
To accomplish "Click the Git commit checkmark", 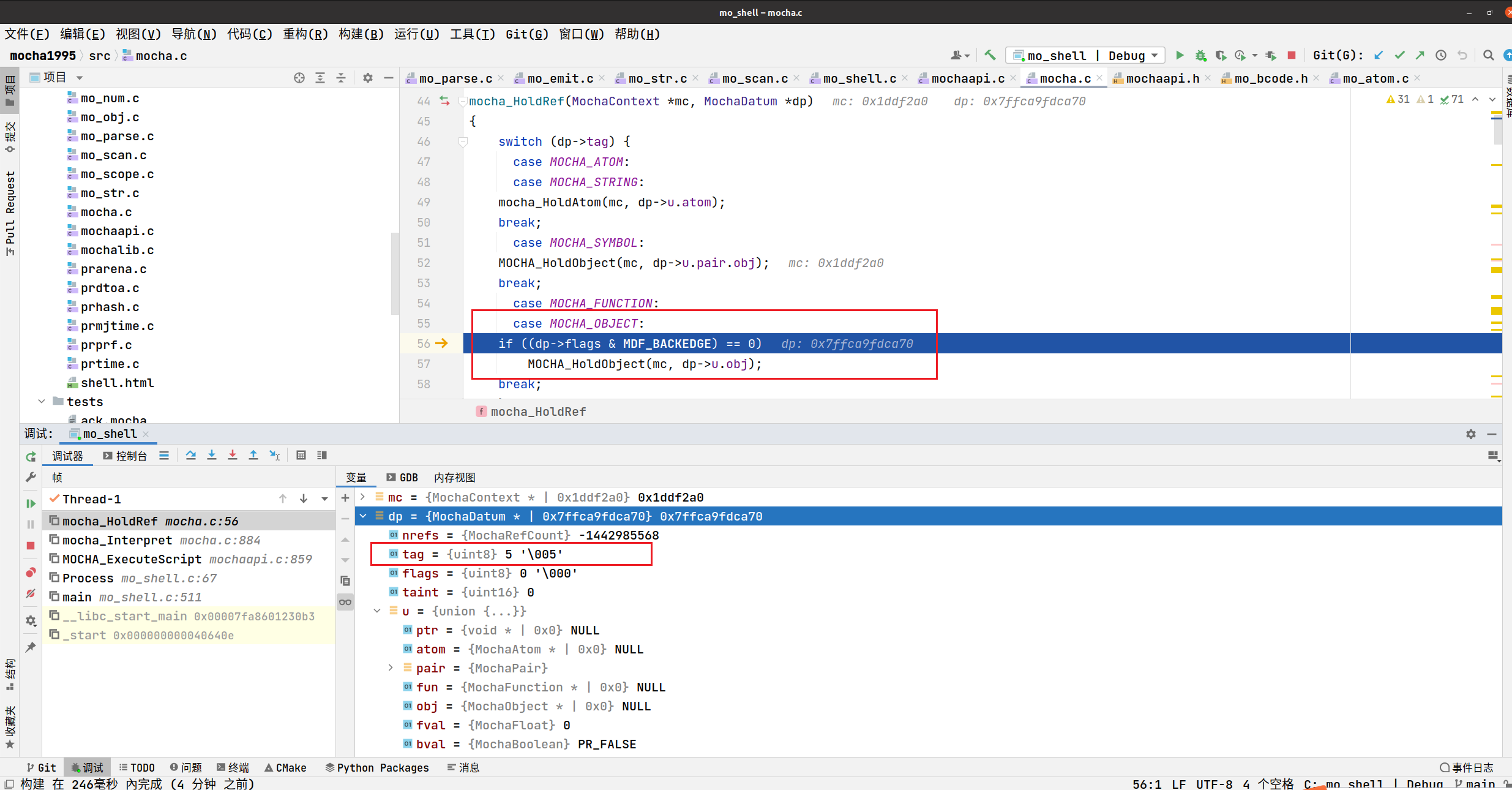I will pyautogui.click(x=1399, y=56).
